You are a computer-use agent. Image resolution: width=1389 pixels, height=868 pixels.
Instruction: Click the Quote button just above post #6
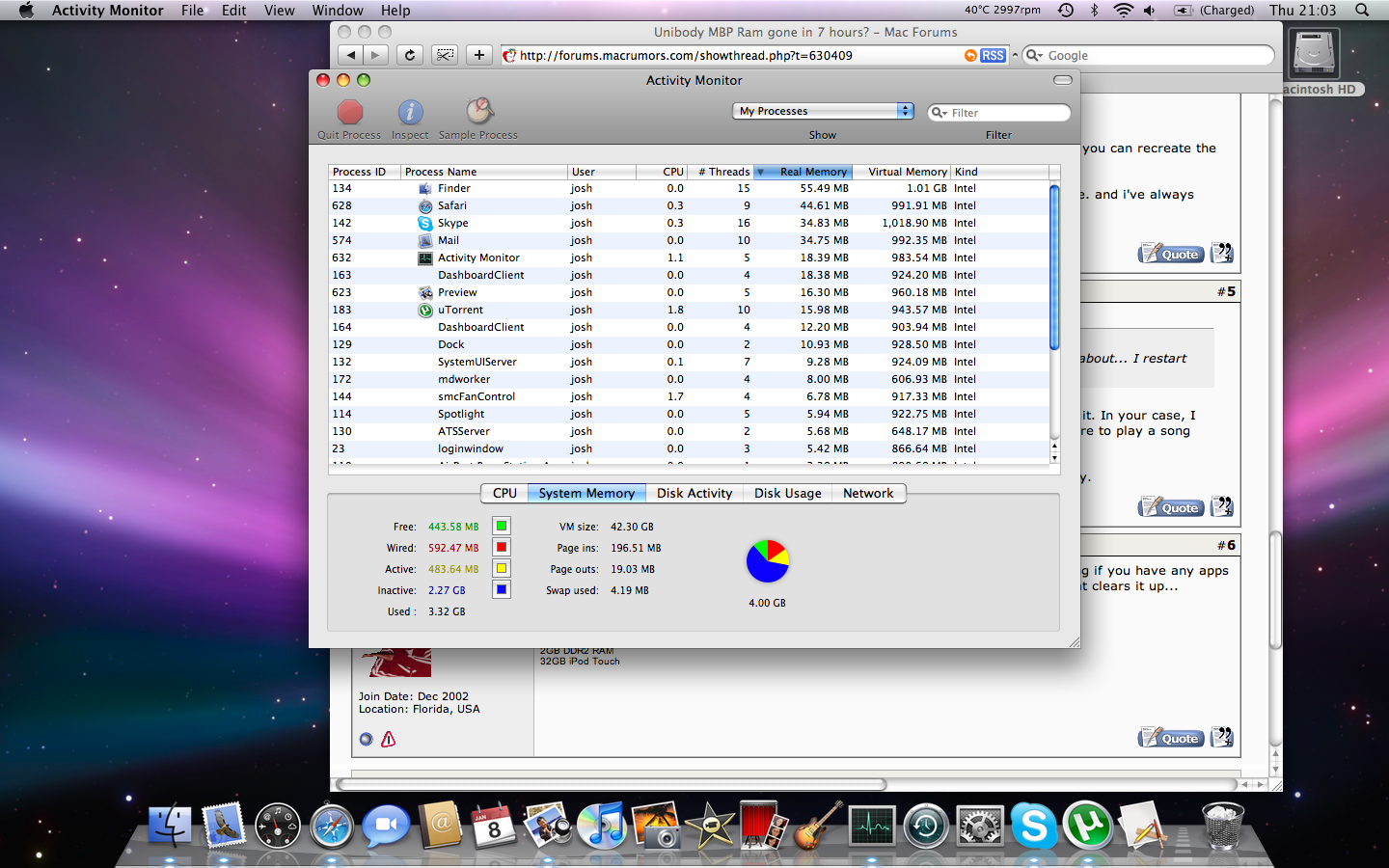(x=1171, y=507)
